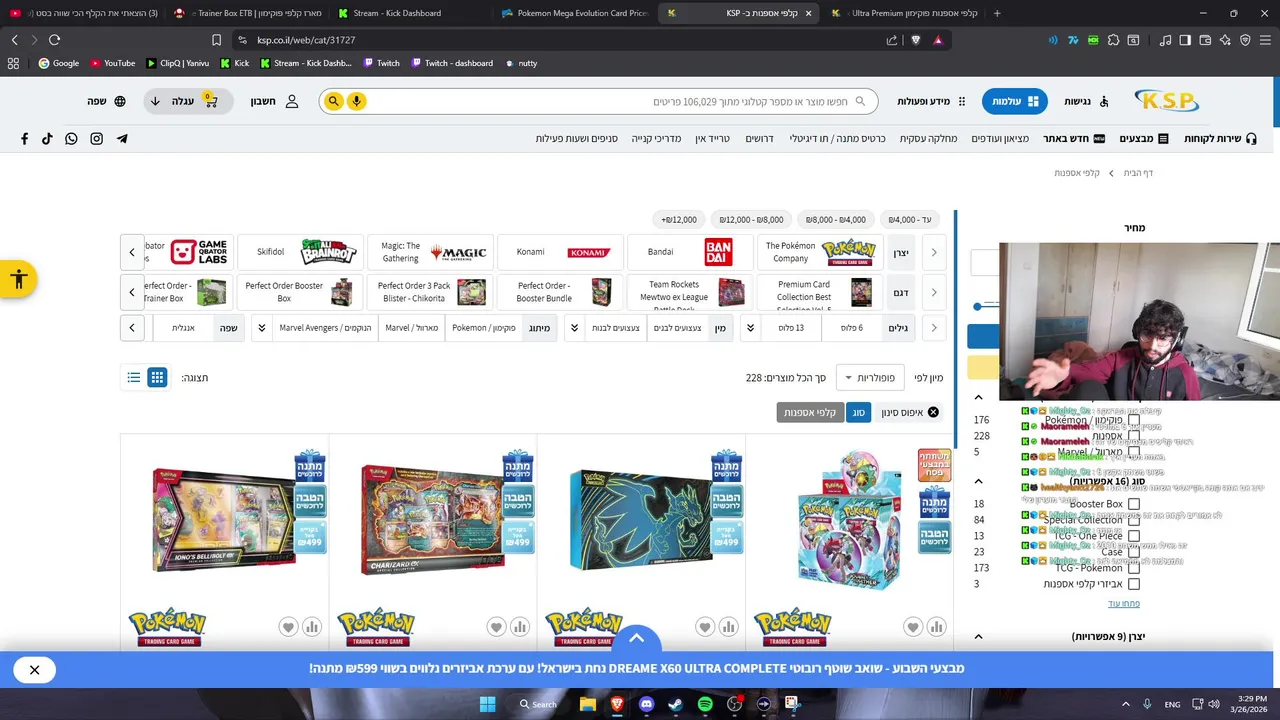Open the sort by פופולריות dropdown
The image size is (1280, 720).
(x=870, y=378)
